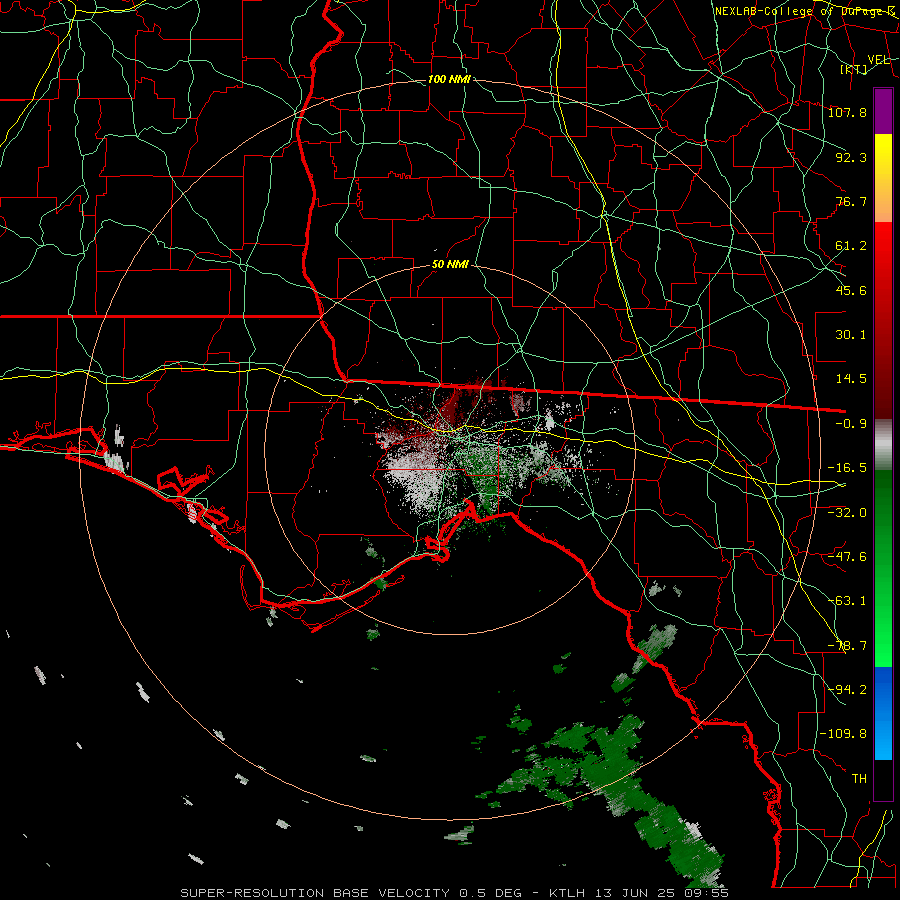
Task: Click the NEXLAB-College of DuPage credit text
Action: point(805,11)
